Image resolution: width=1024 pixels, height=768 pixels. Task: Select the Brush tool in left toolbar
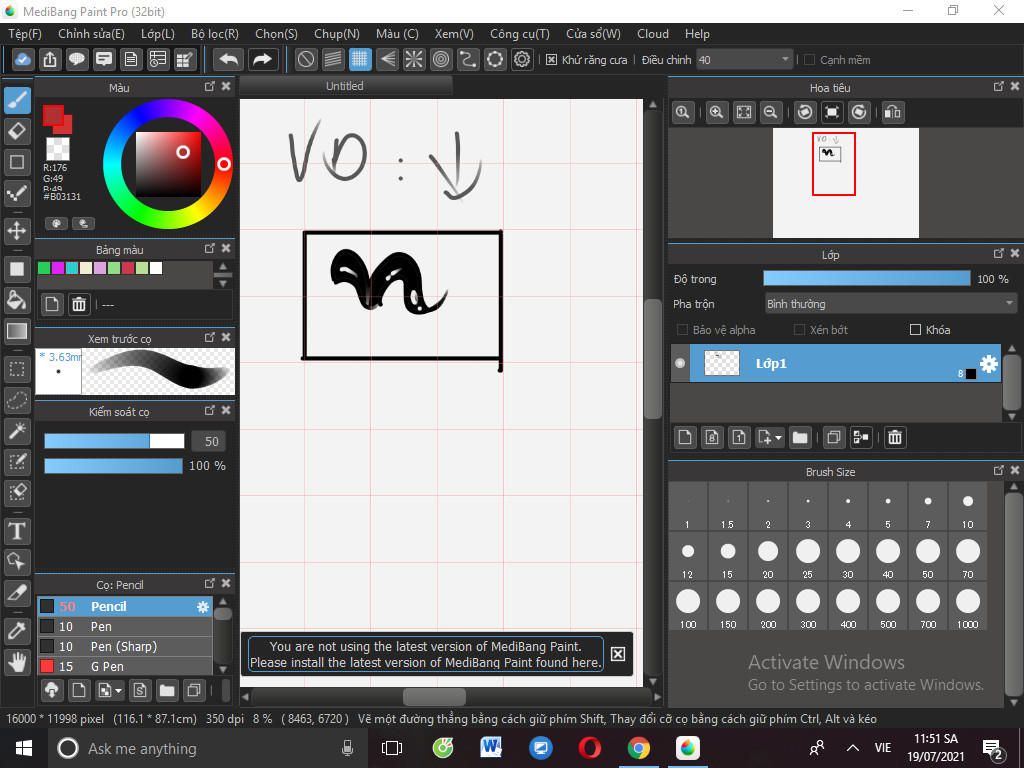click(17, 100)
